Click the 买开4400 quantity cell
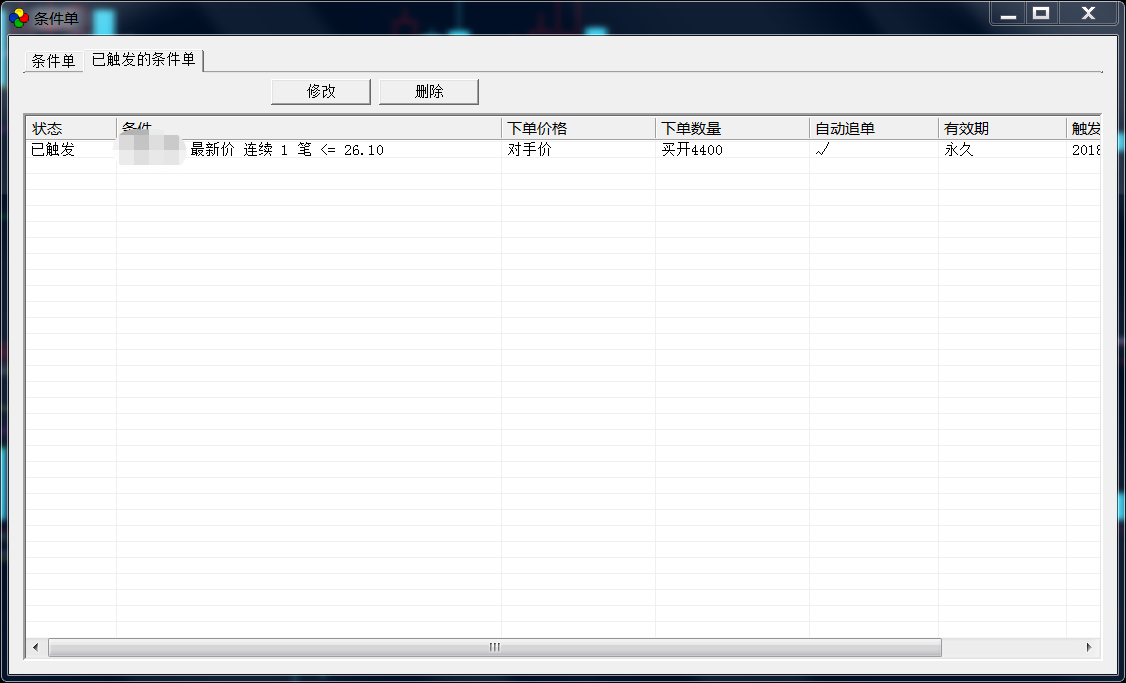Viewport: 1126px width, 683px height. [x=692, y=149]
